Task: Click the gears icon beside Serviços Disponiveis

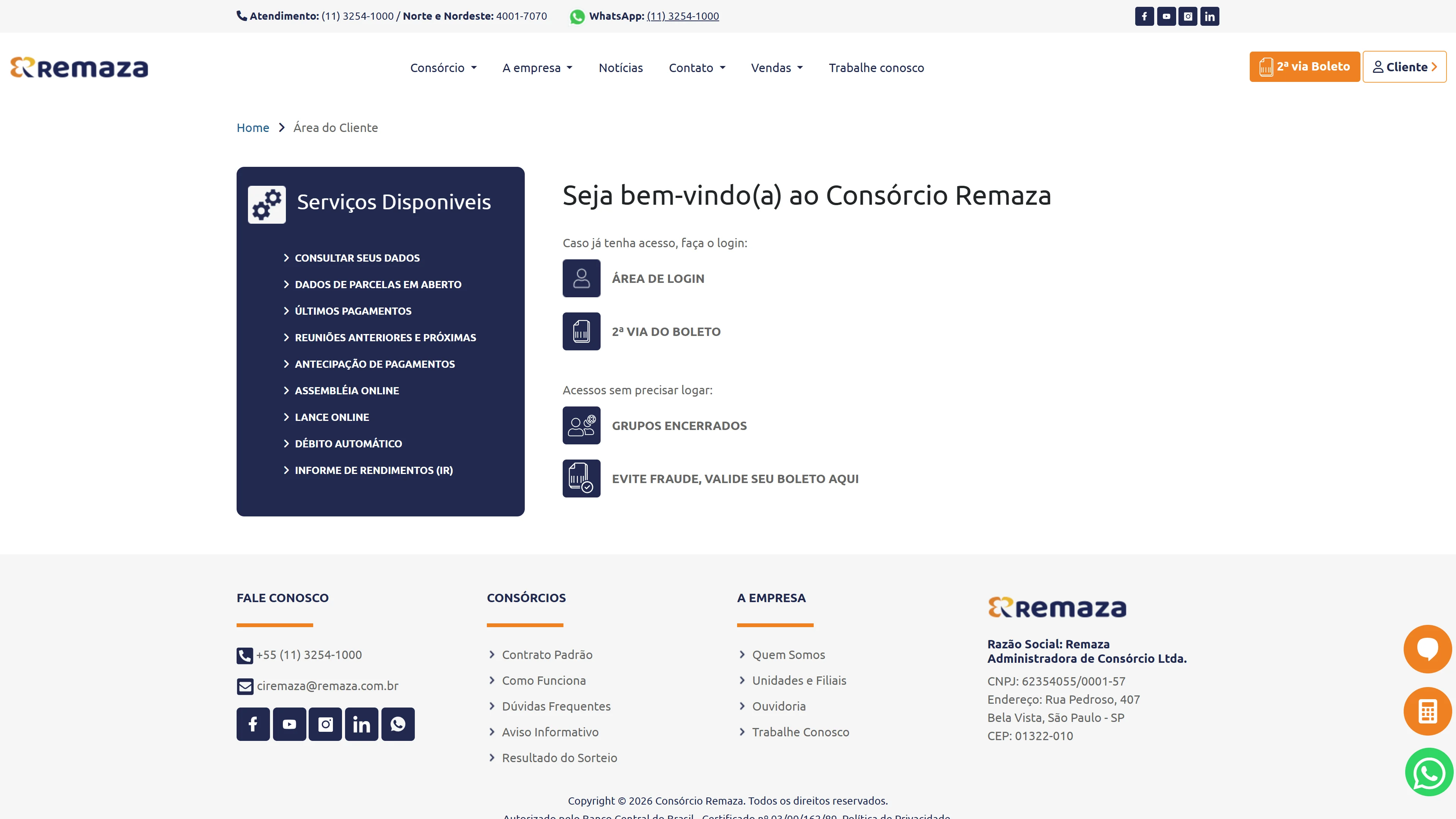Action: click(267, 205)
